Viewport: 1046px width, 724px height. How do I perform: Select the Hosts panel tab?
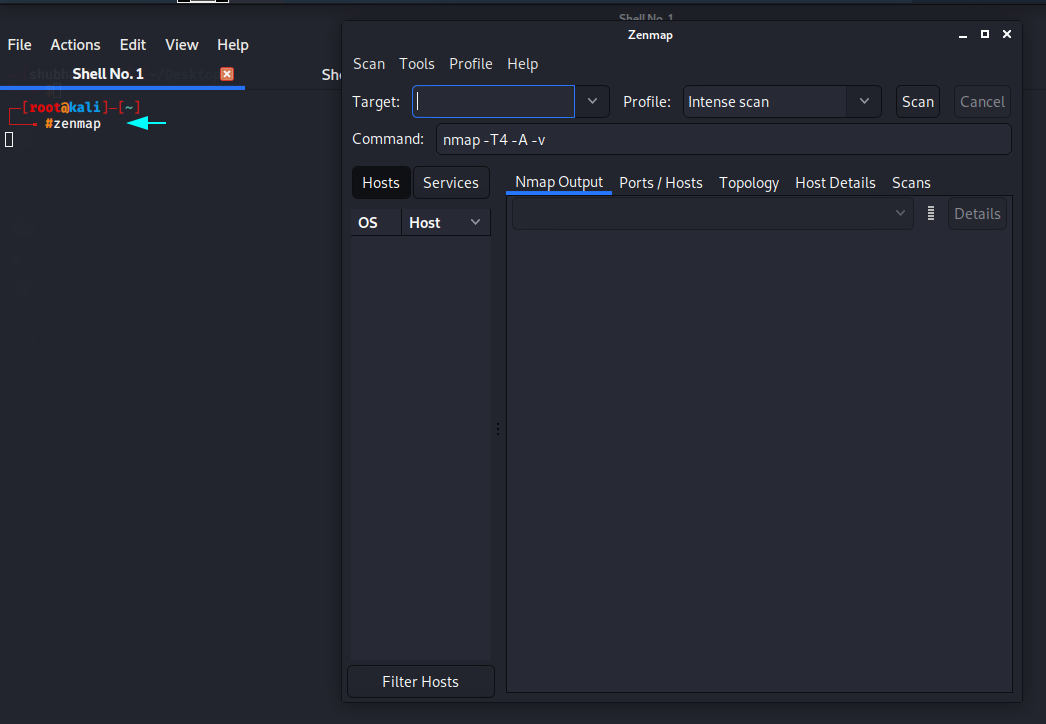(380, 182)
